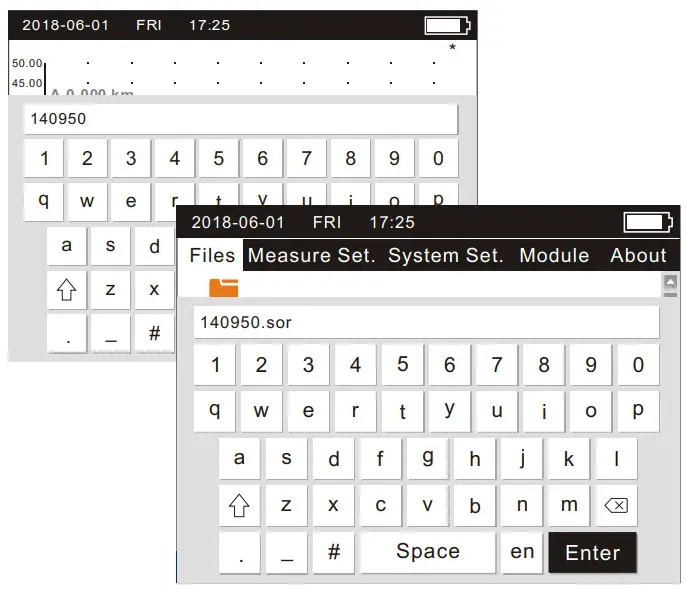Tap underscore key on front keyboard

click(287, 553)
